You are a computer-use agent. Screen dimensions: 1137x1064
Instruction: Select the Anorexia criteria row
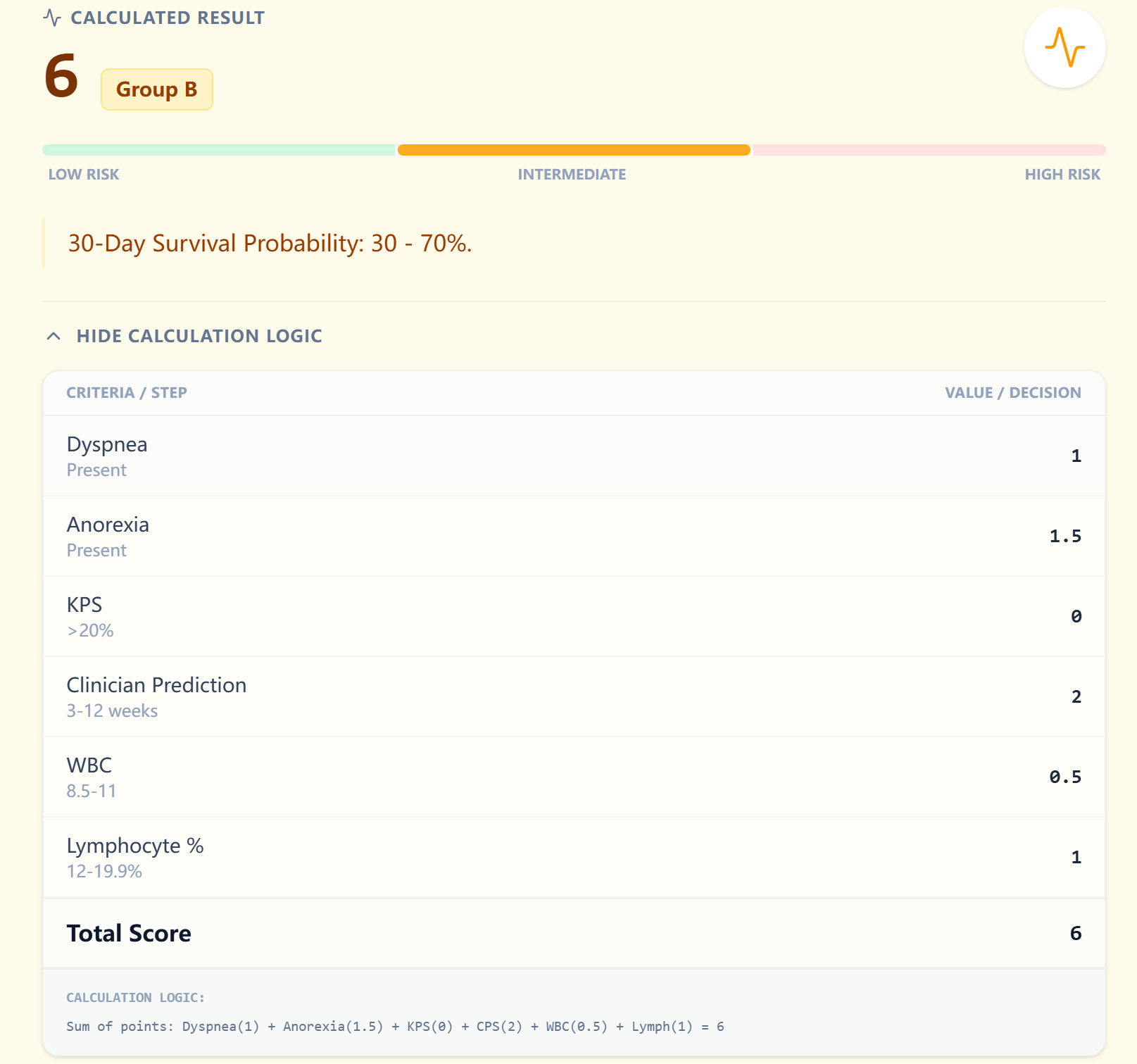[x=574, y=537]
